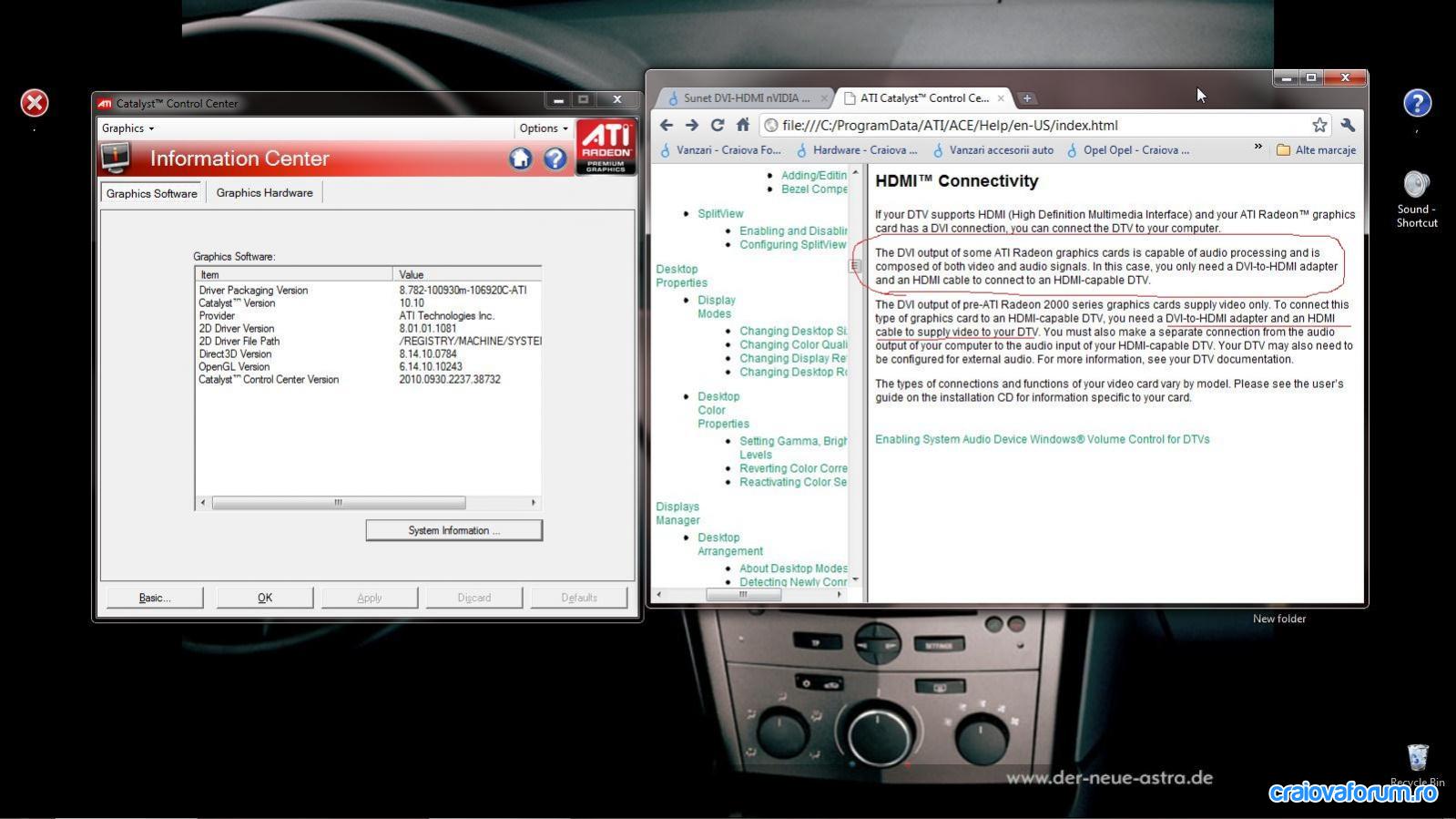
Task: Open Desktop Color Properties help link
Action: 723,411
